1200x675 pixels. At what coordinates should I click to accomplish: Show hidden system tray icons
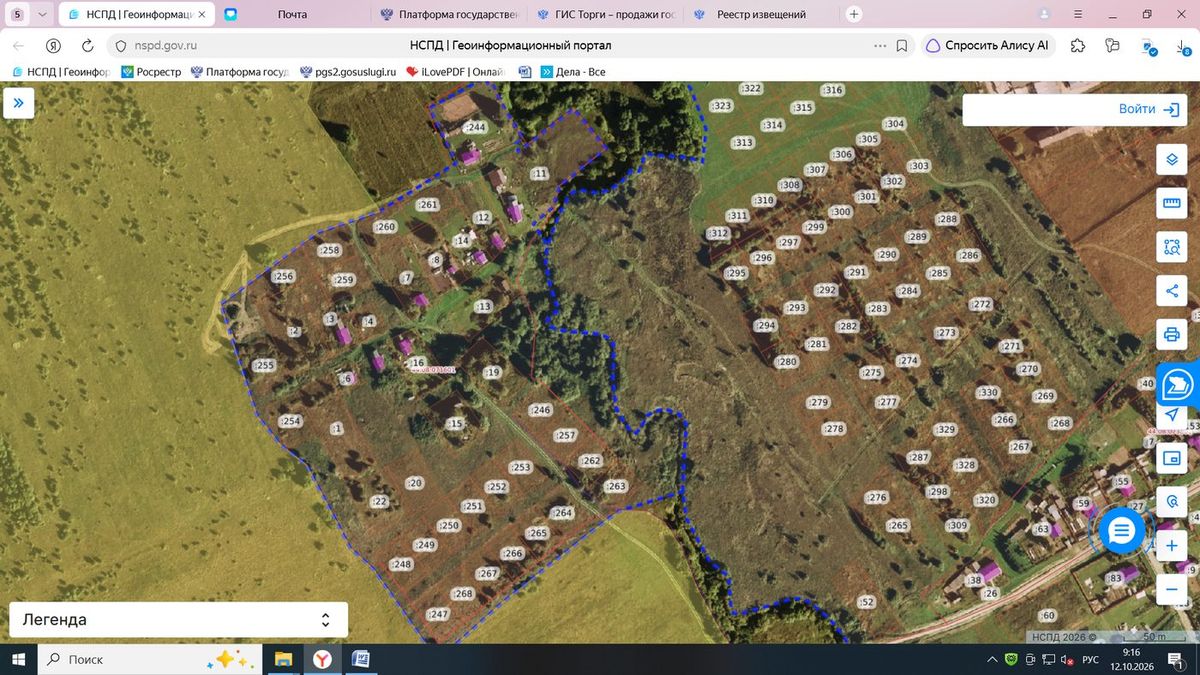(991, 660)
